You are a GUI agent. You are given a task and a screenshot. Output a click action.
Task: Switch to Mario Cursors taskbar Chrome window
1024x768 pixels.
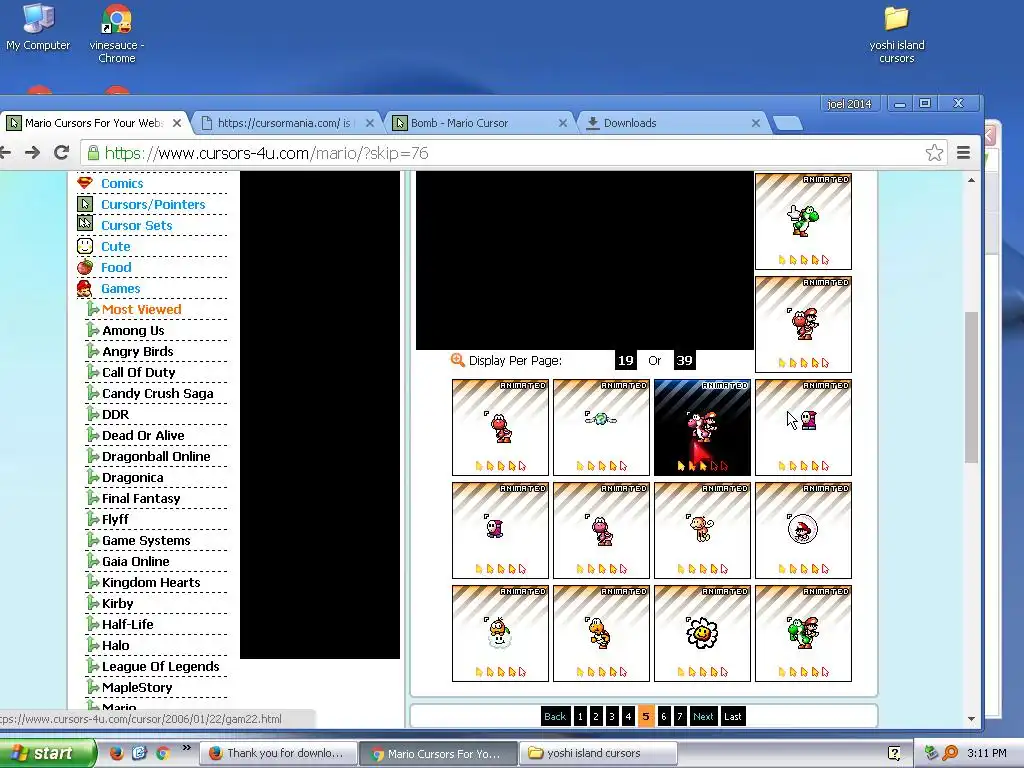438,753
